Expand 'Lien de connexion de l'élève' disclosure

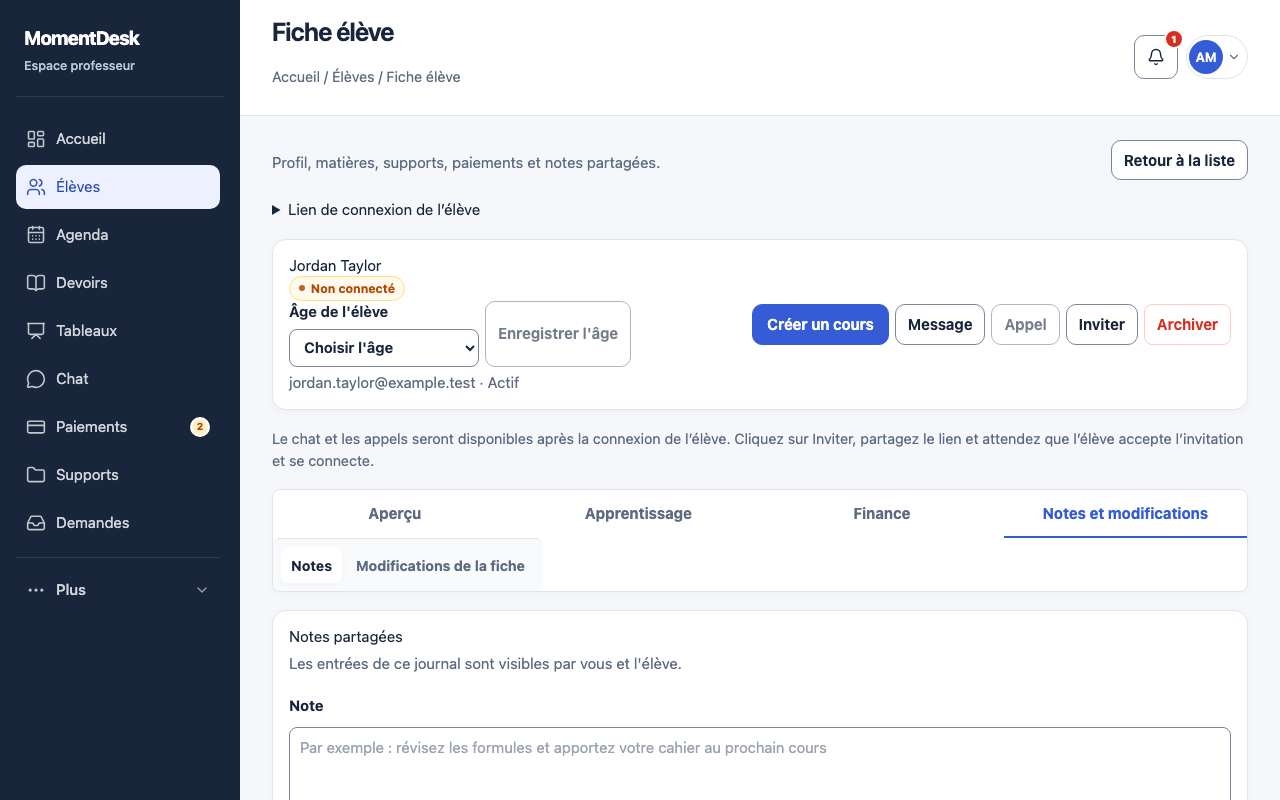click(x=376, y=210)
